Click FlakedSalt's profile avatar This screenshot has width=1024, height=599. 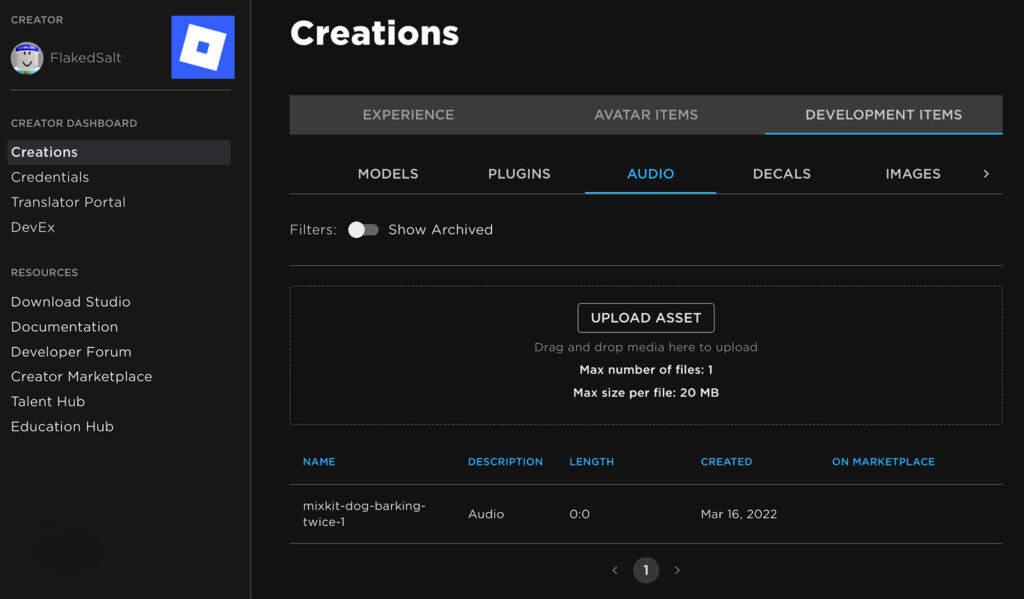(x=27, y=57)
